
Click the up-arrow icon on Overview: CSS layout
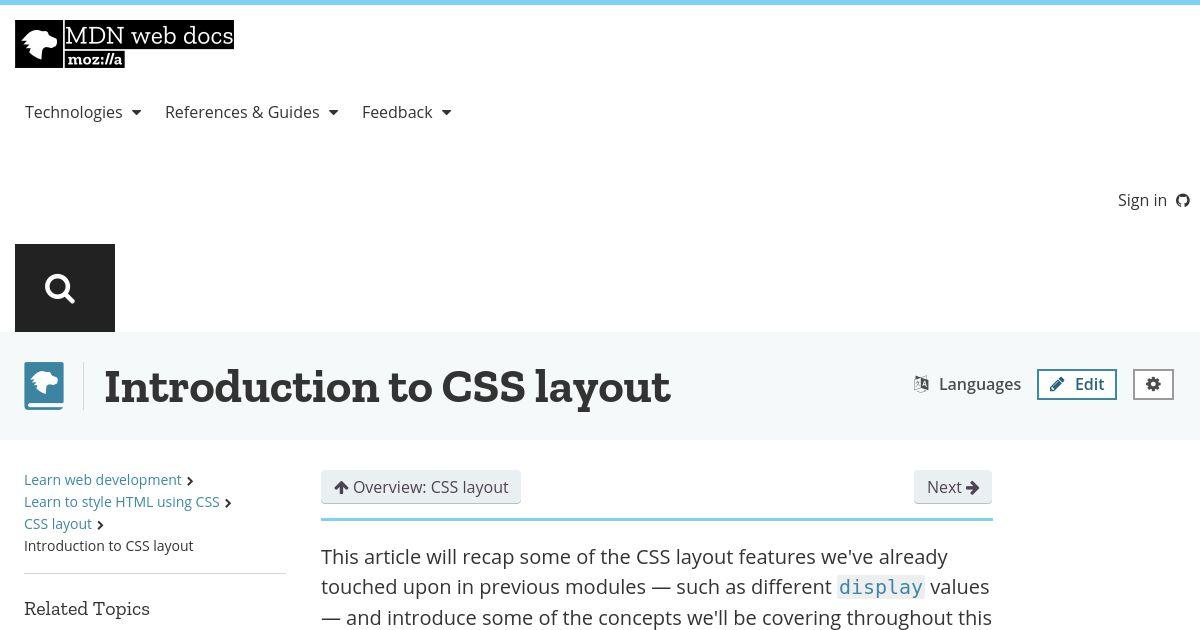pos(341,487)
